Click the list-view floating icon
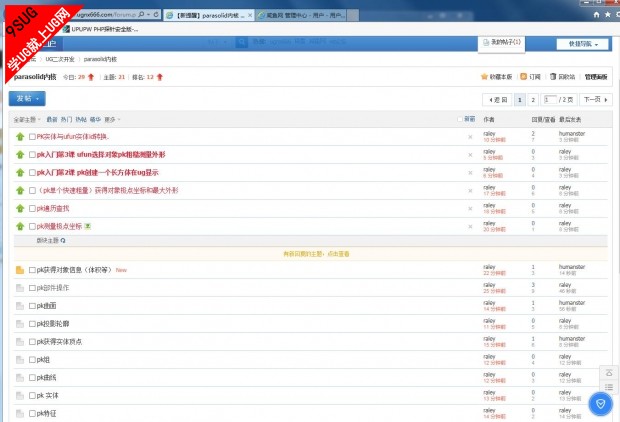This screenshot has height=422, width=620. click(609, 387)
